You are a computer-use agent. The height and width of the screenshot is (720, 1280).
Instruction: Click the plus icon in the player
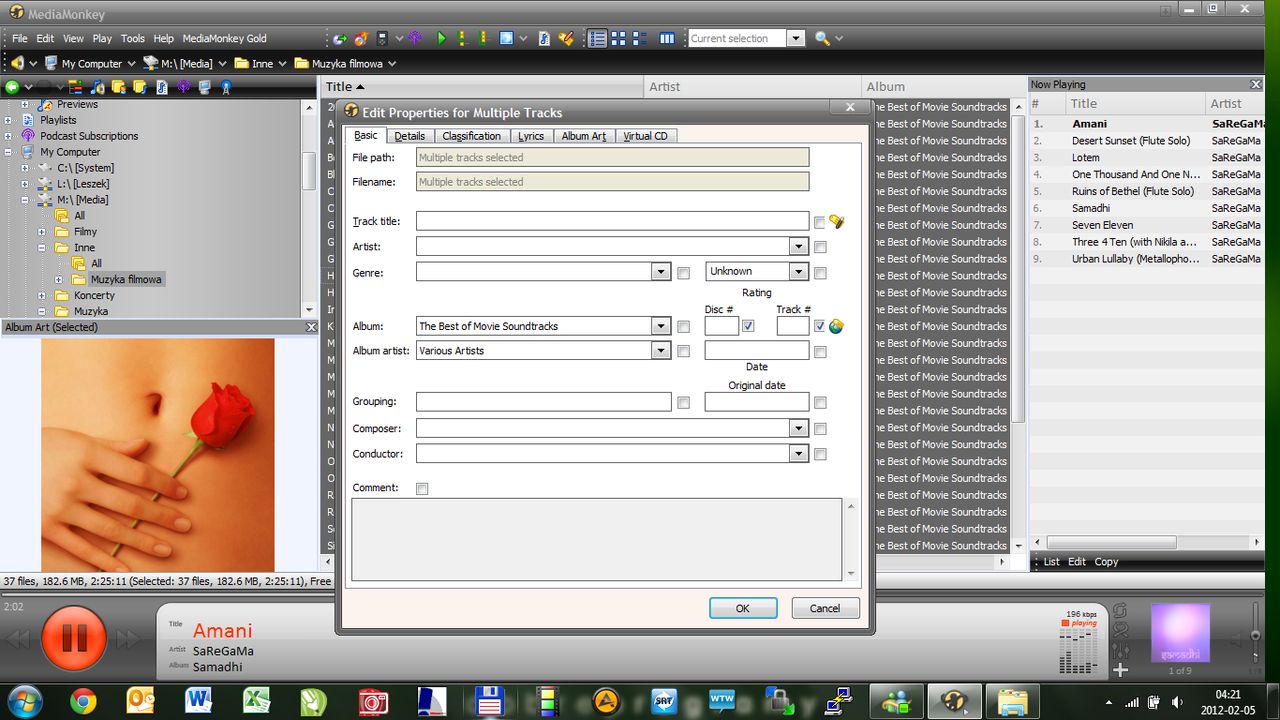coord(1121,670)
